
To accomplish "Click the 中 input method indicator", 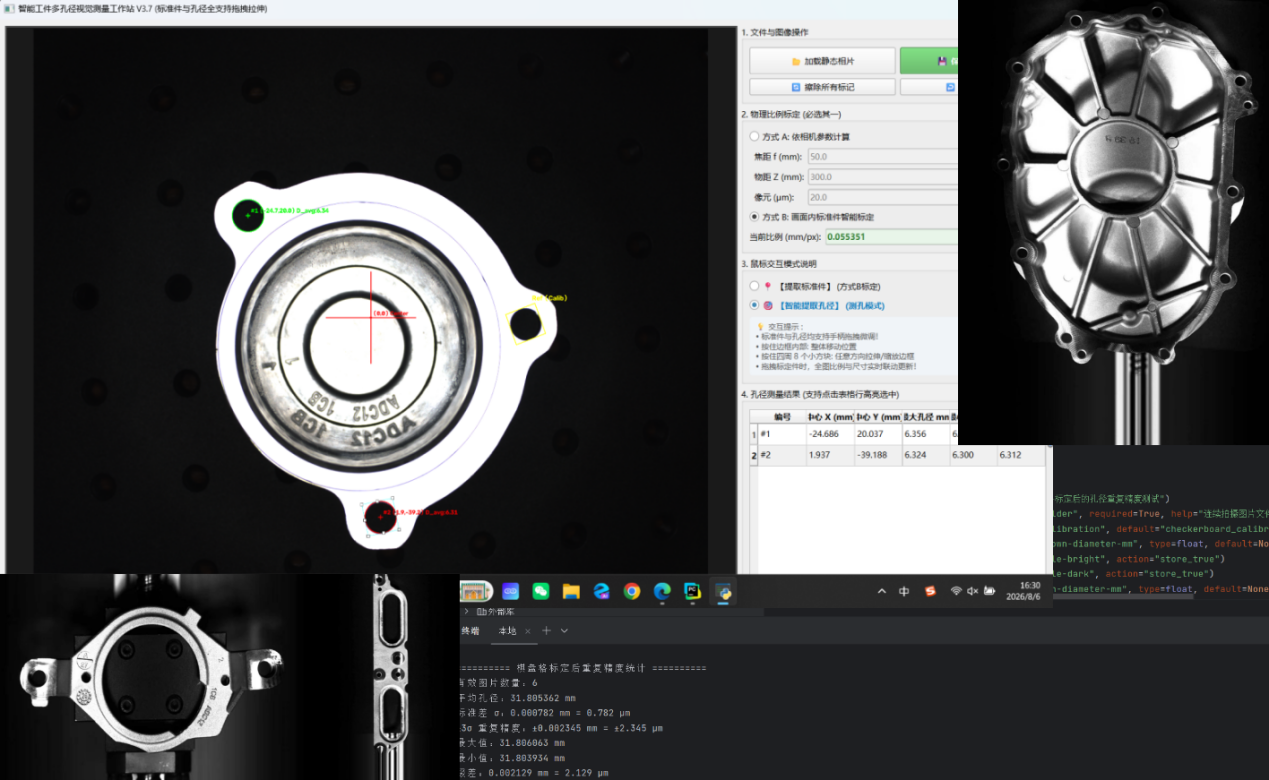I will tap(904, 591).
